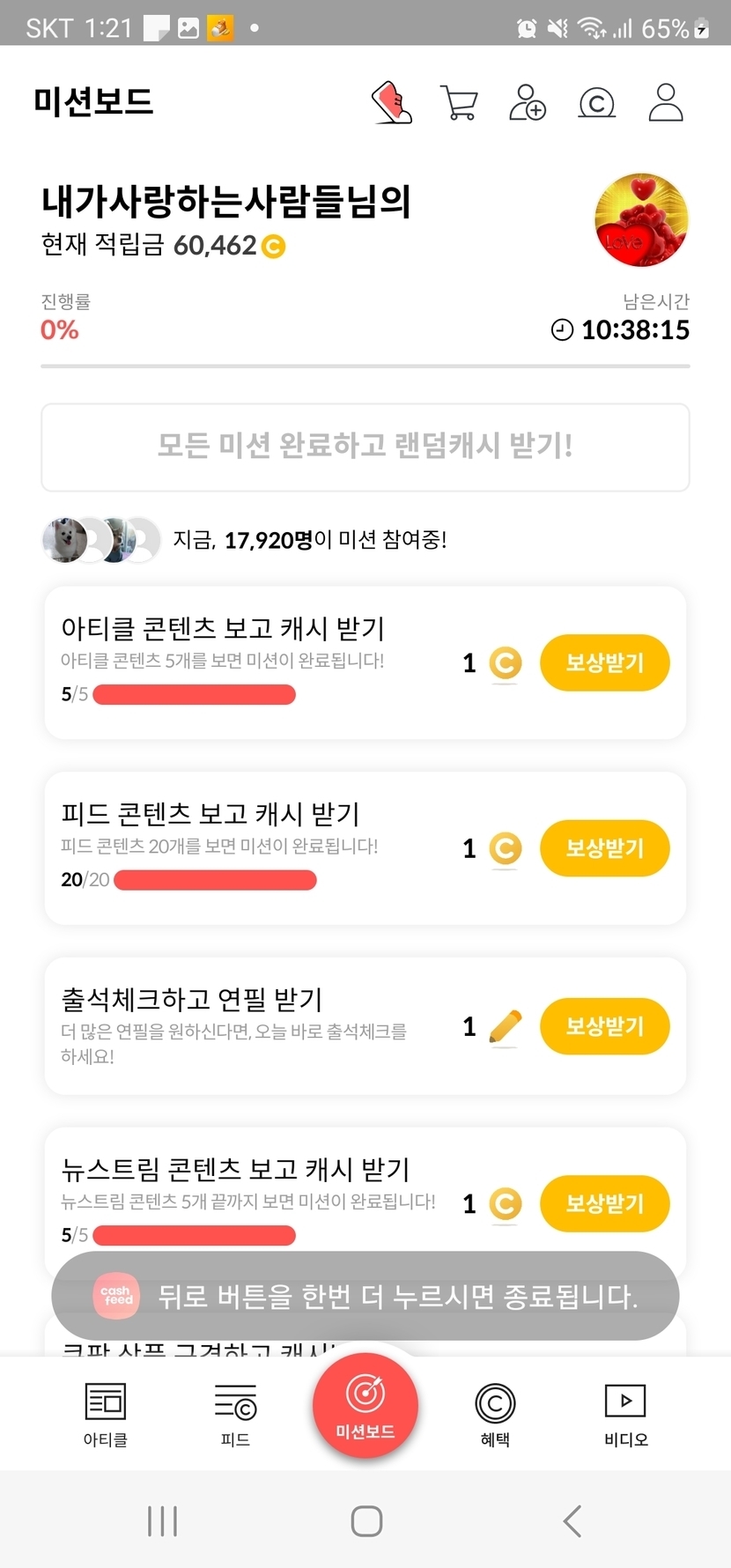Claim reward for 아티클 콘텐츠 mission
The height and width of the screenshot is (1568, 731).
(604, 662)
